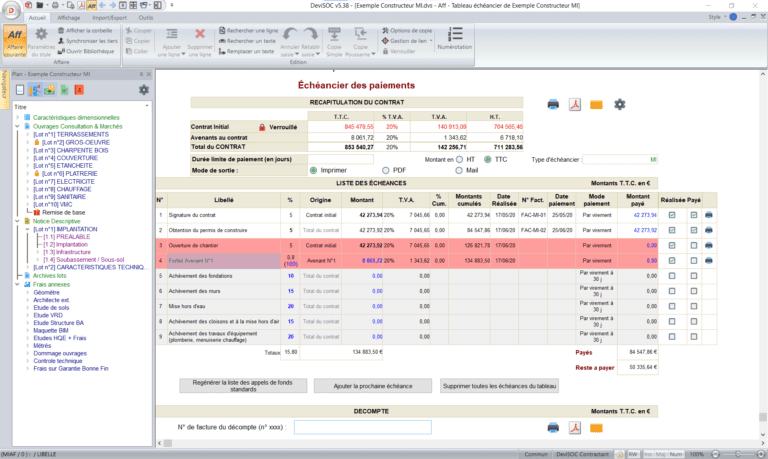Open settings gear beside recap icons
Screen dimensions: 768x459
(x=620, y=104)
